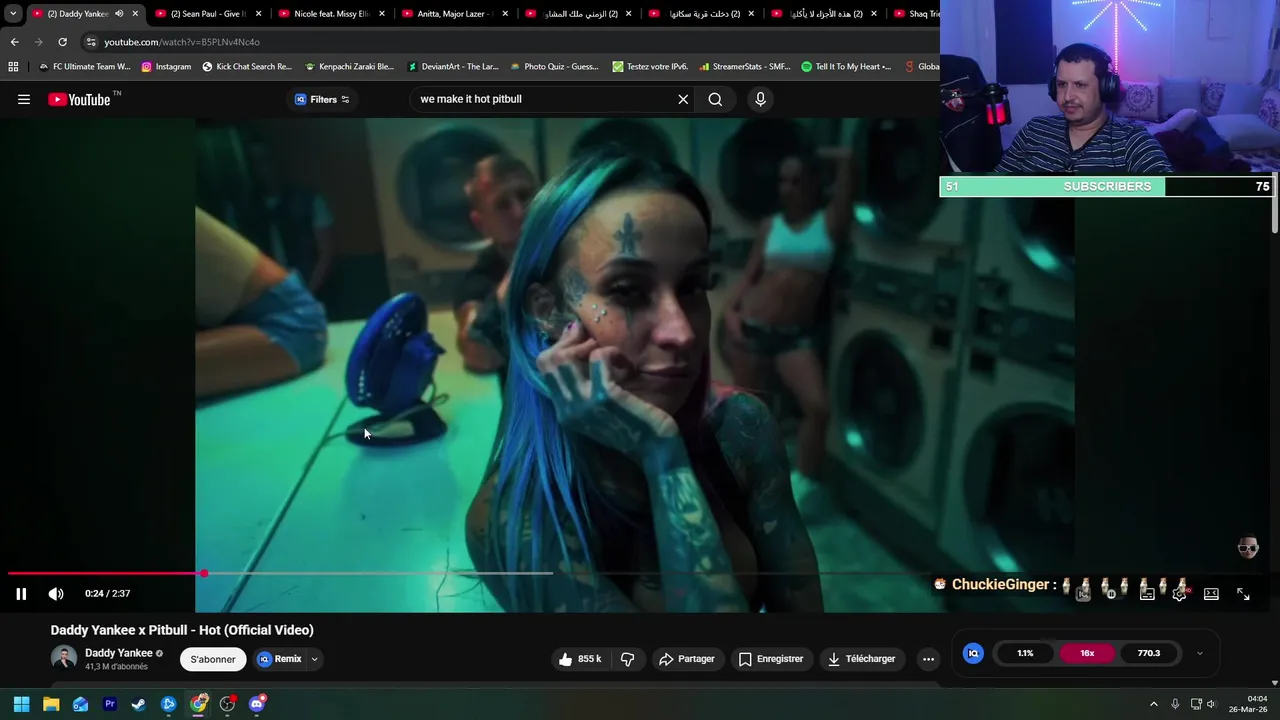Click the red playhead scrubber
Image resolution: width=1280 pixels, height=720 pixels.
(204, 574)
